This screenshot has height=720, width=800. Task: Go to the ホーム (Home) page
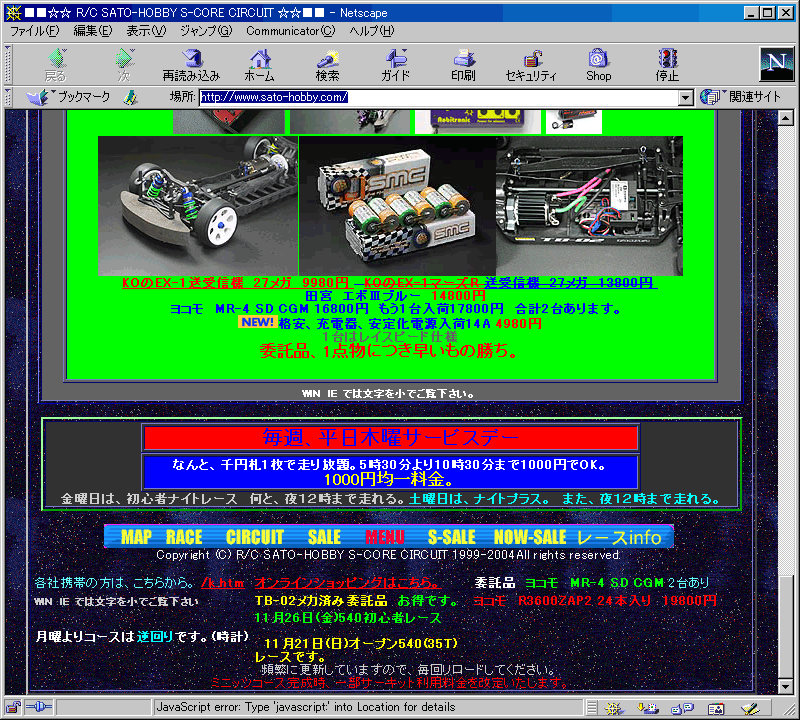260,65
